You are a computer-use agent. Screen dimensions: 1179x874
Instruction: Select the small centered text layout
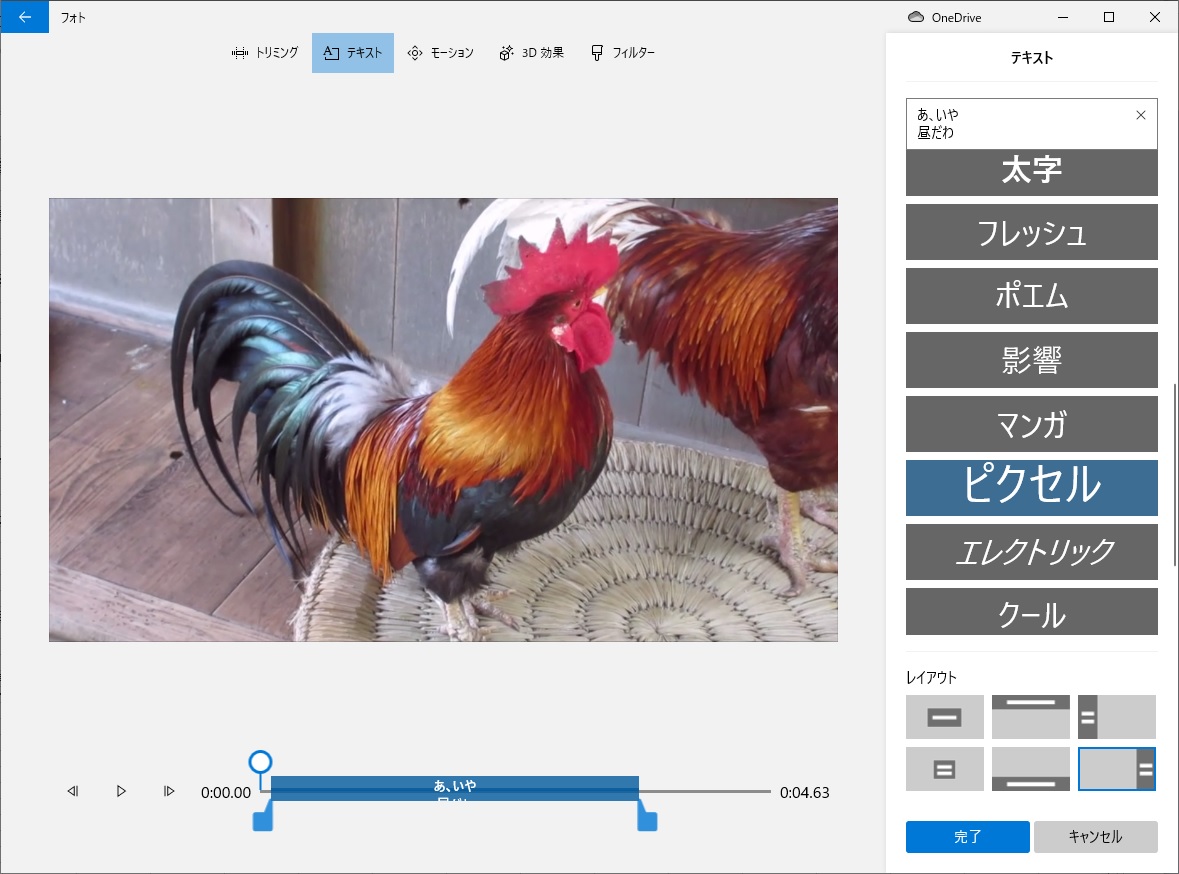[x=944, y=769]
